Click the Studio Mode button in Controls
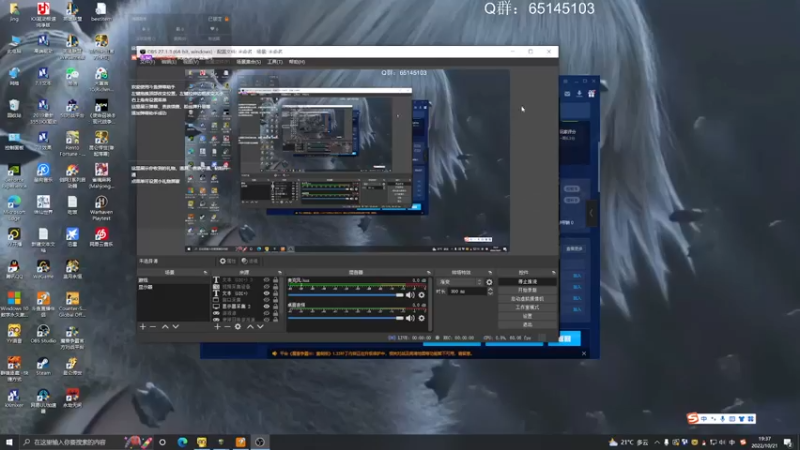This screenshot has width=800, height=450. [x=527, y=307]
